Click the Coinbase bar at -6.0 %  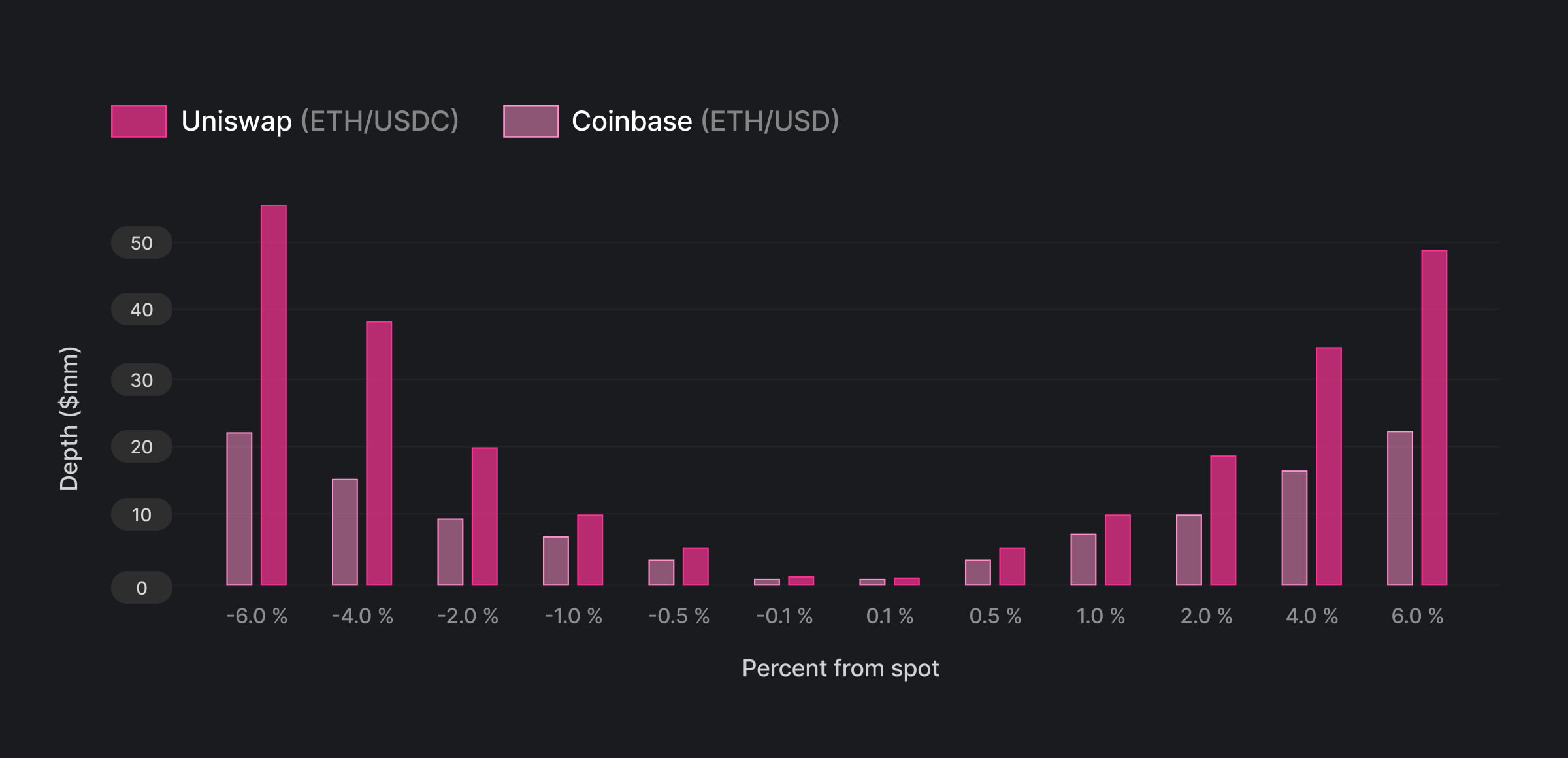click(x=239, y=508)
